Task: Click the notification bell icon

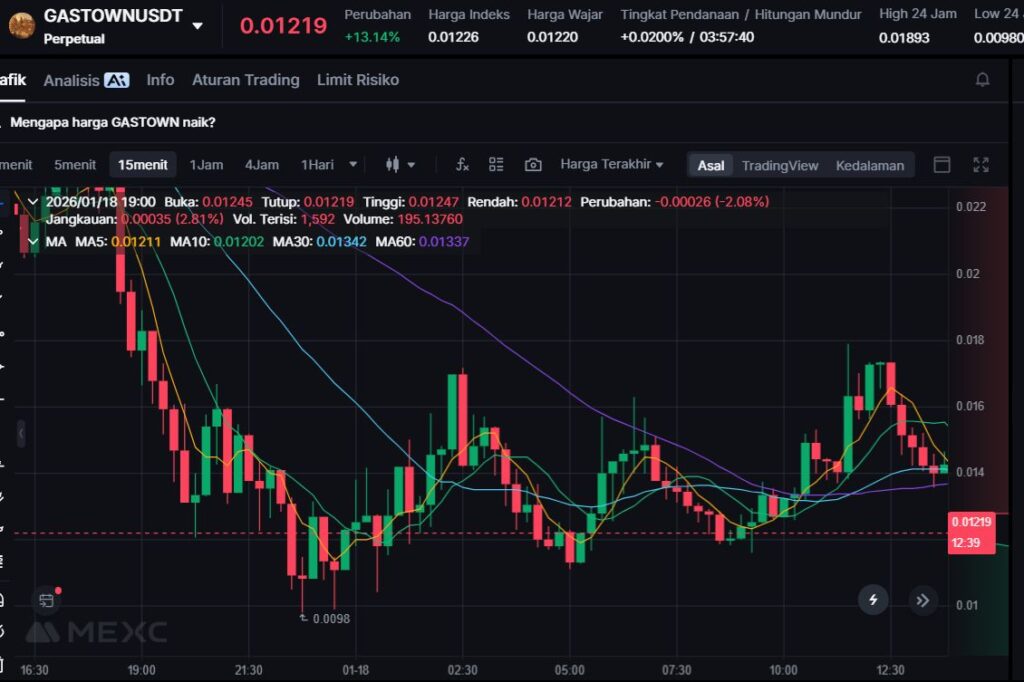Action: pos(982,80)
